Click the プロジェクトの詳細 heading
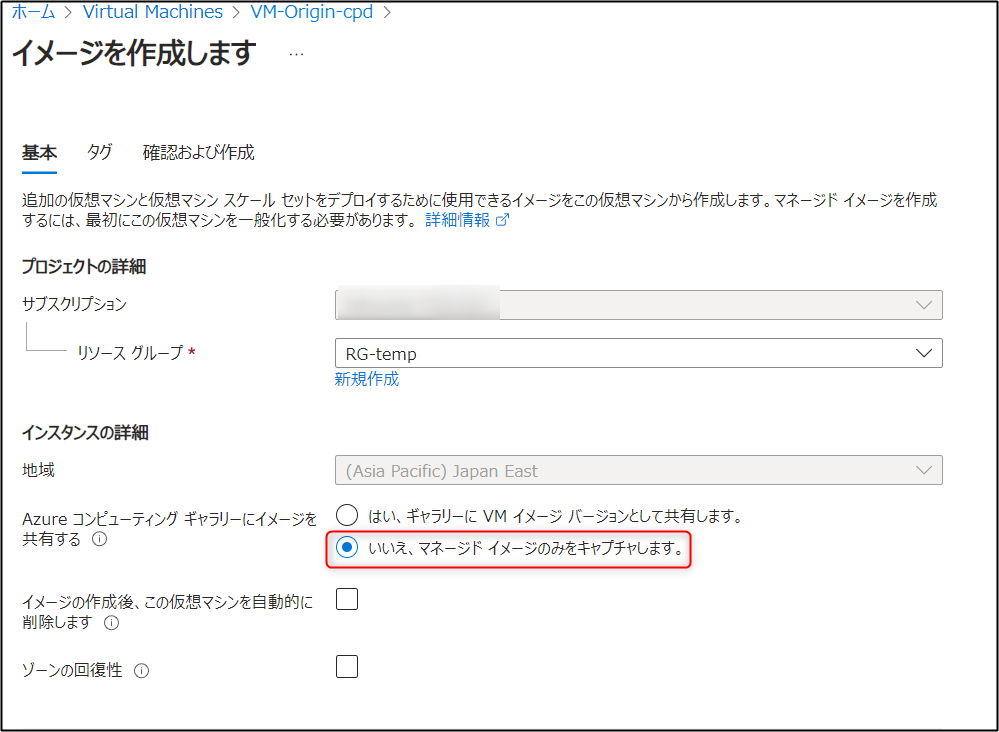 click(x=84, y=266)
